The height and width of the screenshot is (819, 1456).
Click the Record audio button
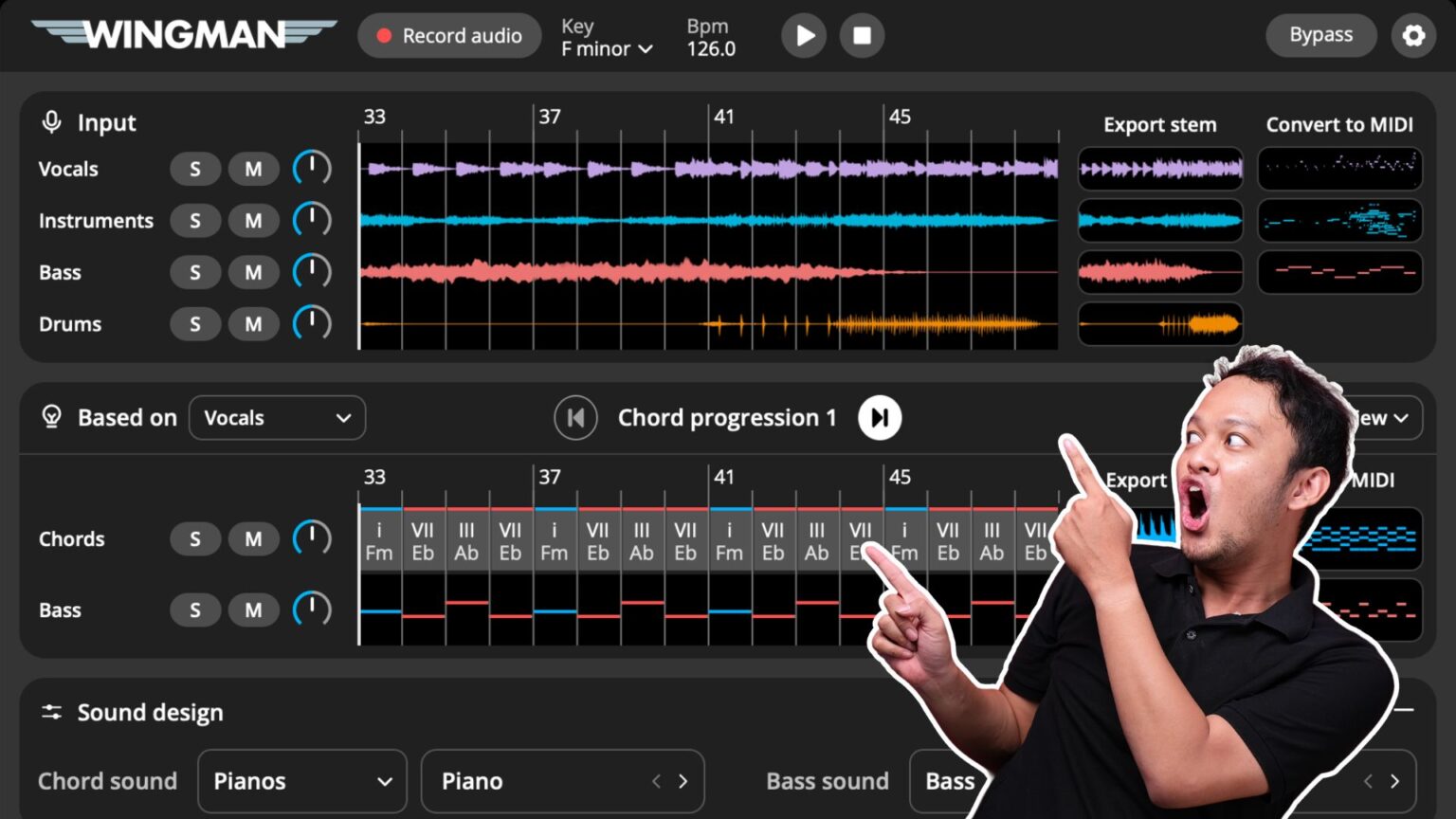449,36
